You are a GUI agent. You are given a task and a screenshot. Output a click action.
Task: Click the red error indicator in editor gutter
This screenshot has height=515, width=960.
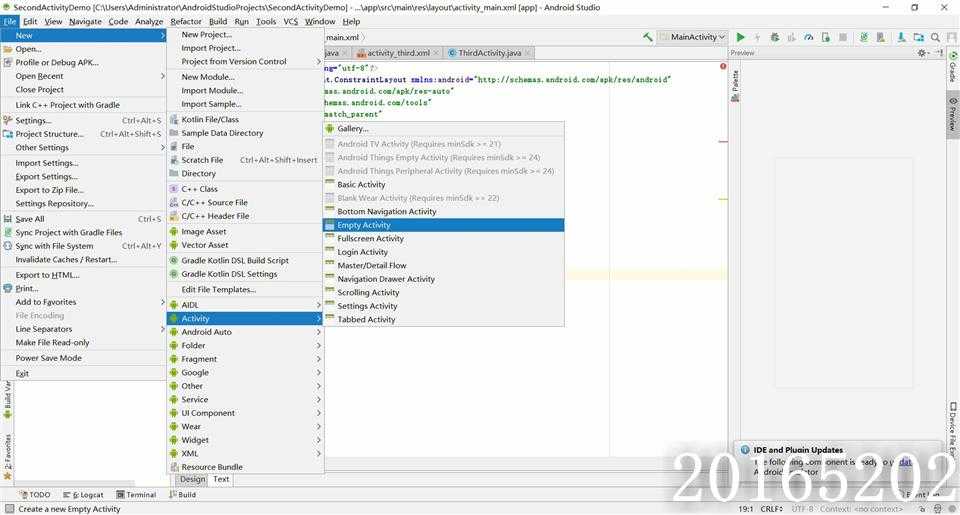tap(723, 66)
